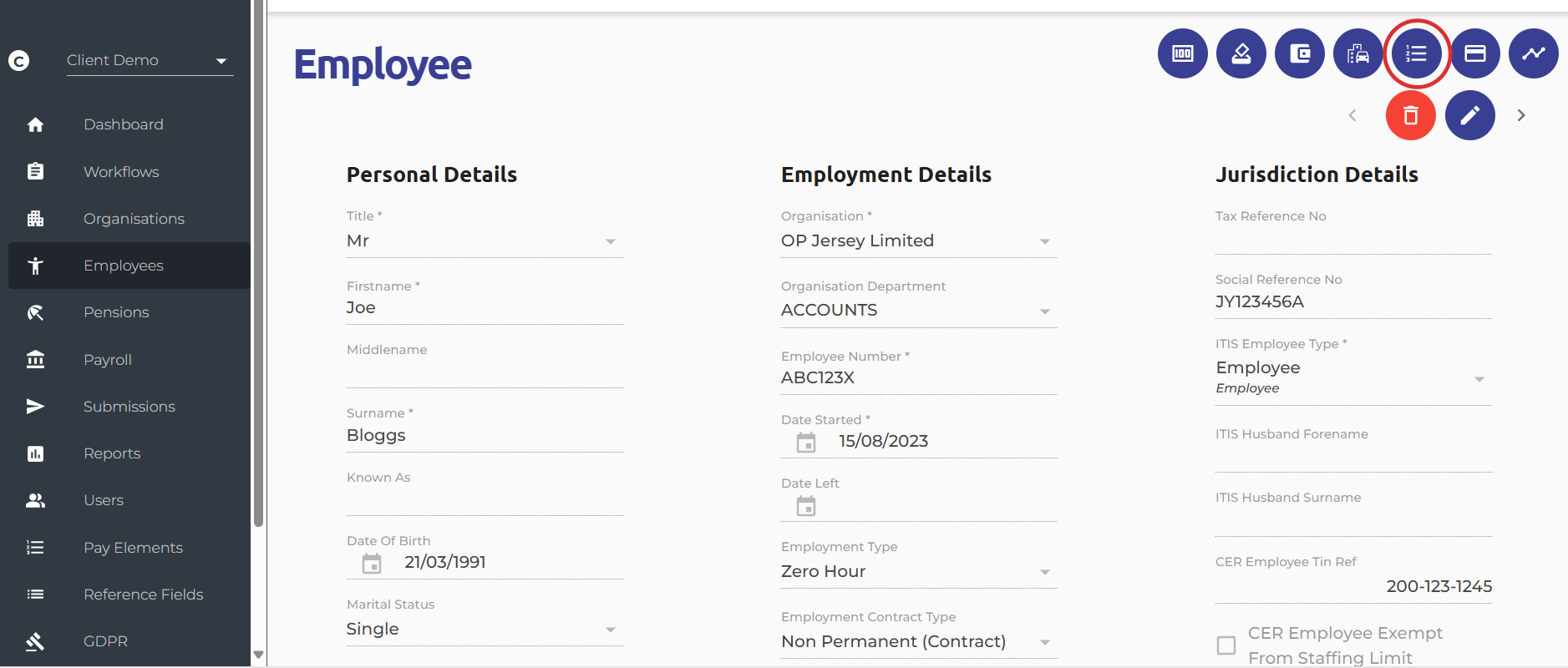Open the Organisation dropdown
The height and width of the screenshot is (668, 1568).
click(919, 241)
